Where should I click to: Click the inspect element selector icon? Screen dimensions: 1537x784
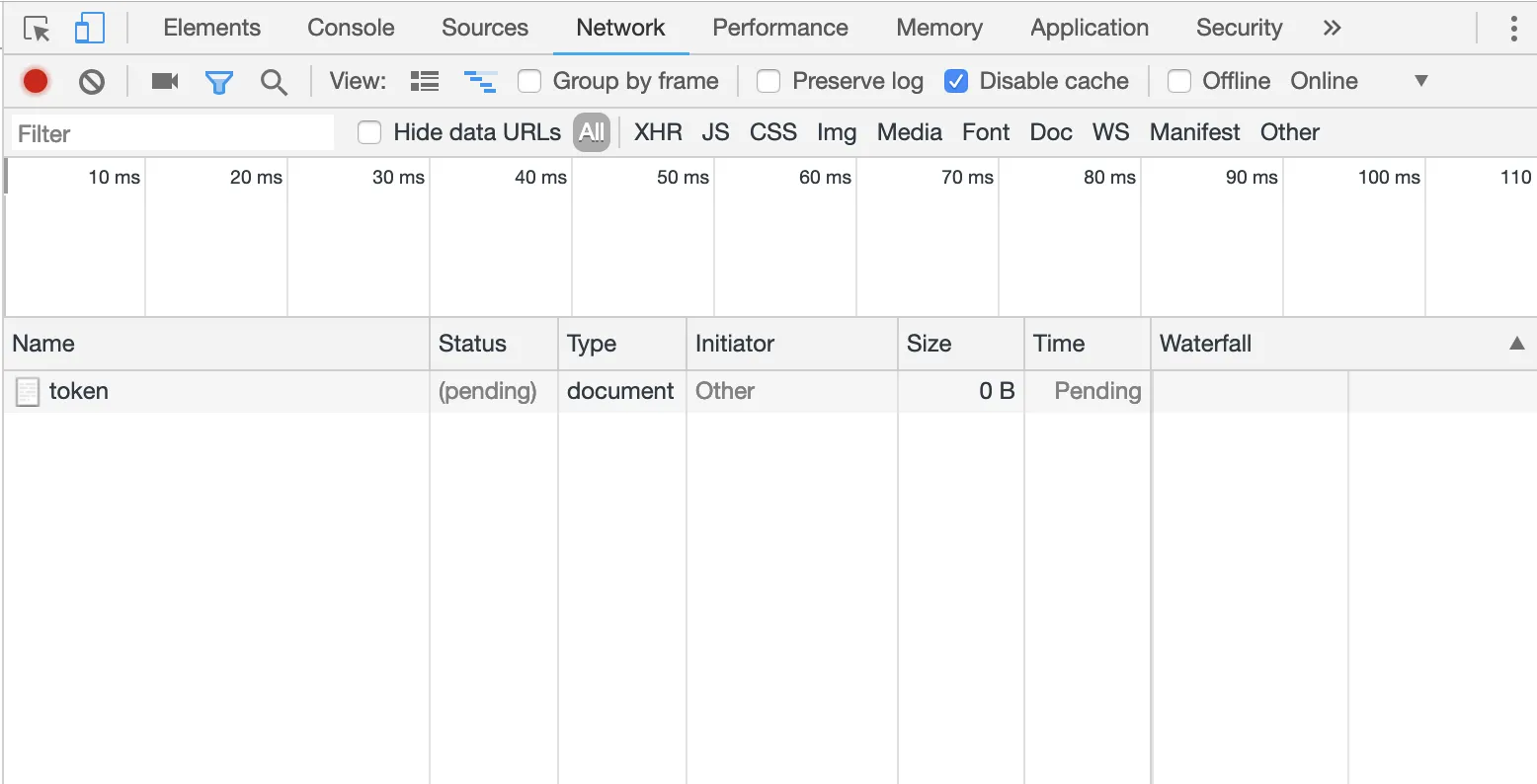(x=37, y=29)
